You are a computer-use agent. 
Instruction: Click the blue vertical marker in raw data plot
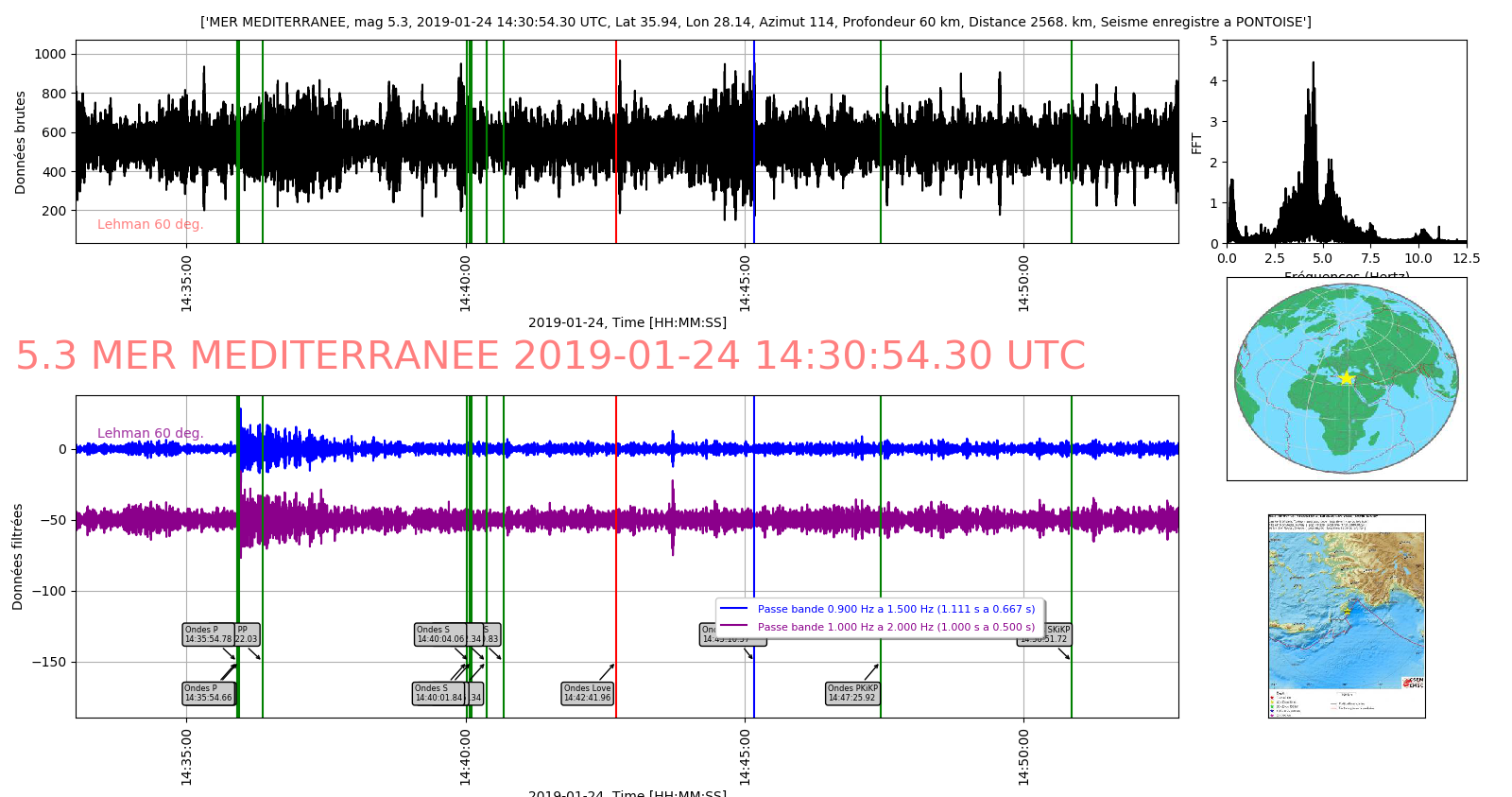pos(754,142)
